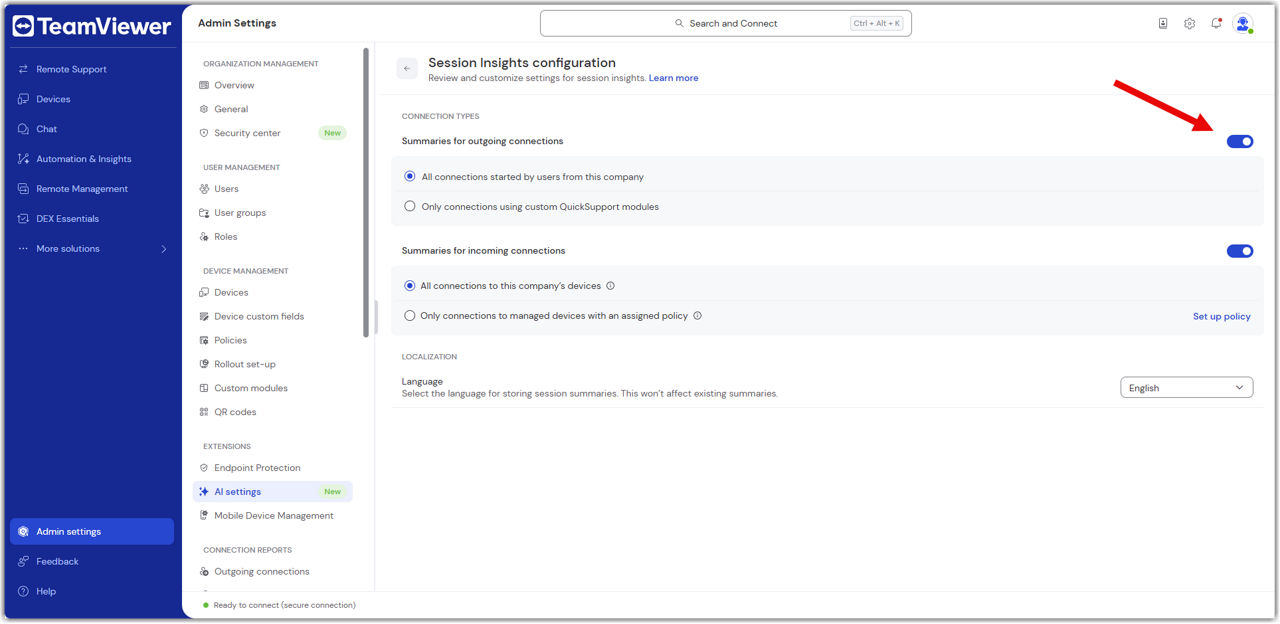Click info icon beside assigned policy option
The width and height of the screenshot is (1280, 624).
click(697, 316)
